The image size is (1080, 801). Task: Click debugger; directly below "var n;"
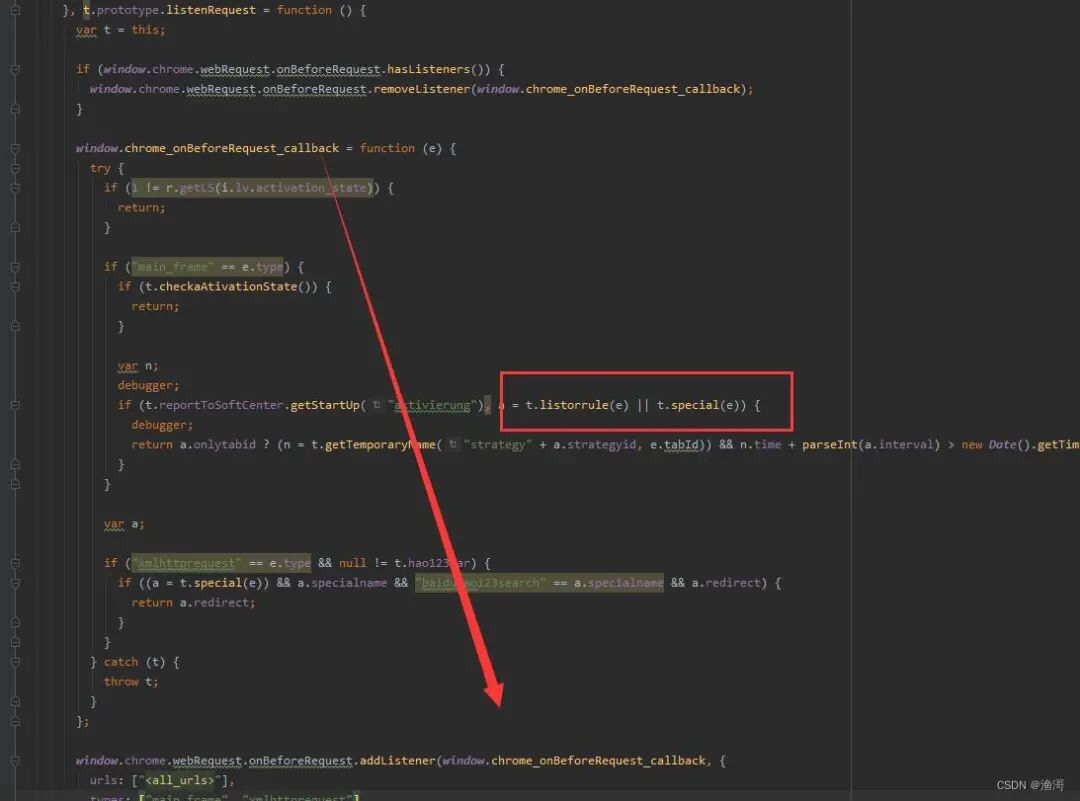tap(148, 386)
